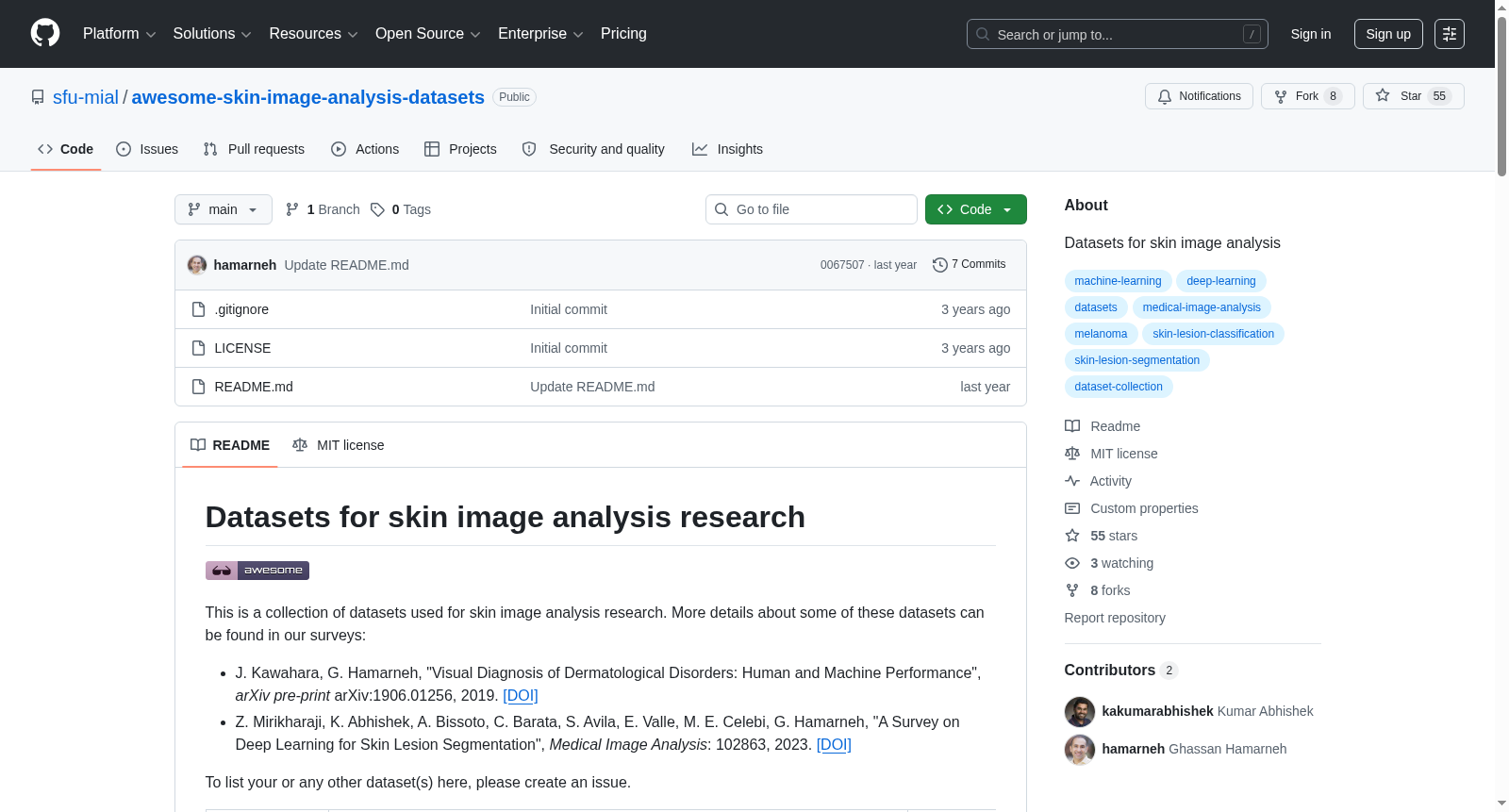Switch to the Issues tab
1509x812 pixels.
click(147, 149)
